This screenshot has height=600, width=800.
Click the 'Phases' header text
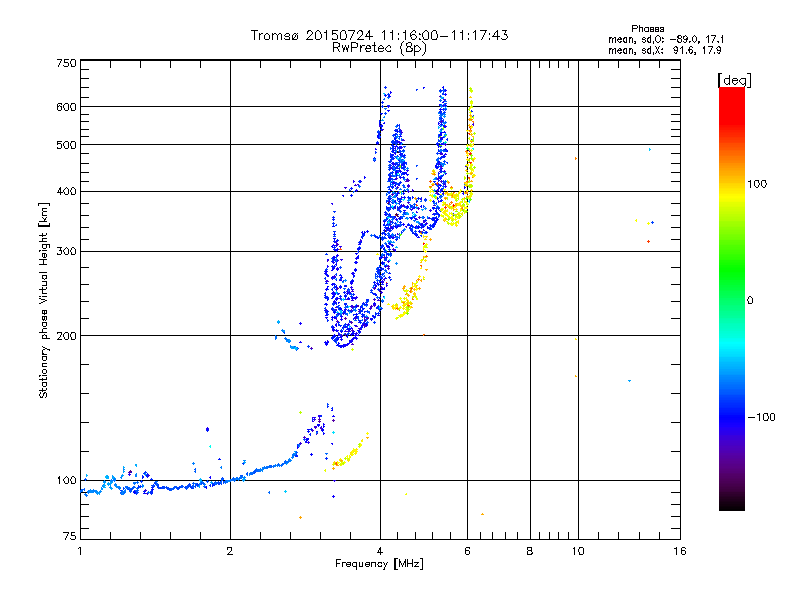(x=647, y=29)
